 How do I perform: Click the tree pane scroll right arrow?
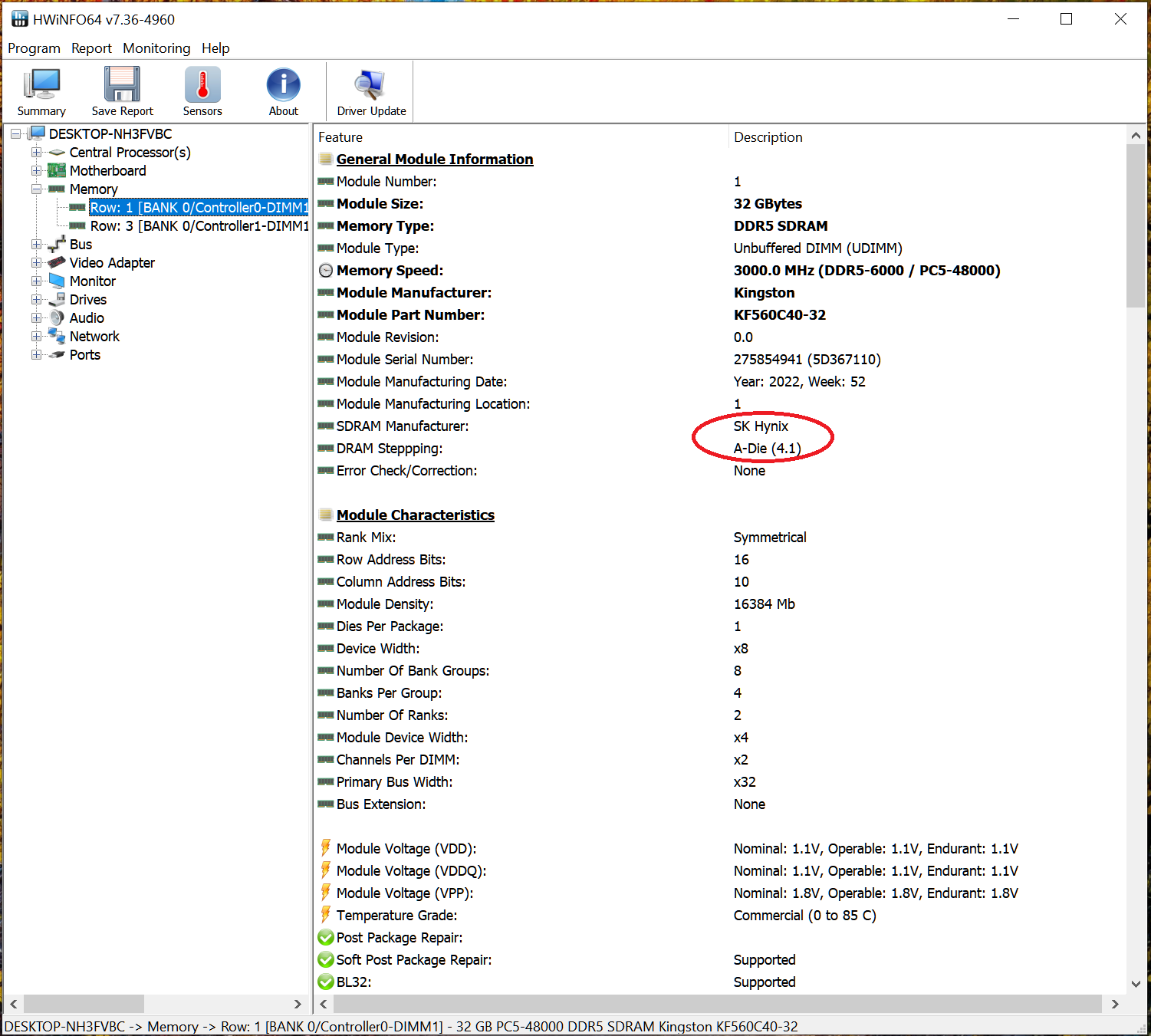coord(298,1004)
